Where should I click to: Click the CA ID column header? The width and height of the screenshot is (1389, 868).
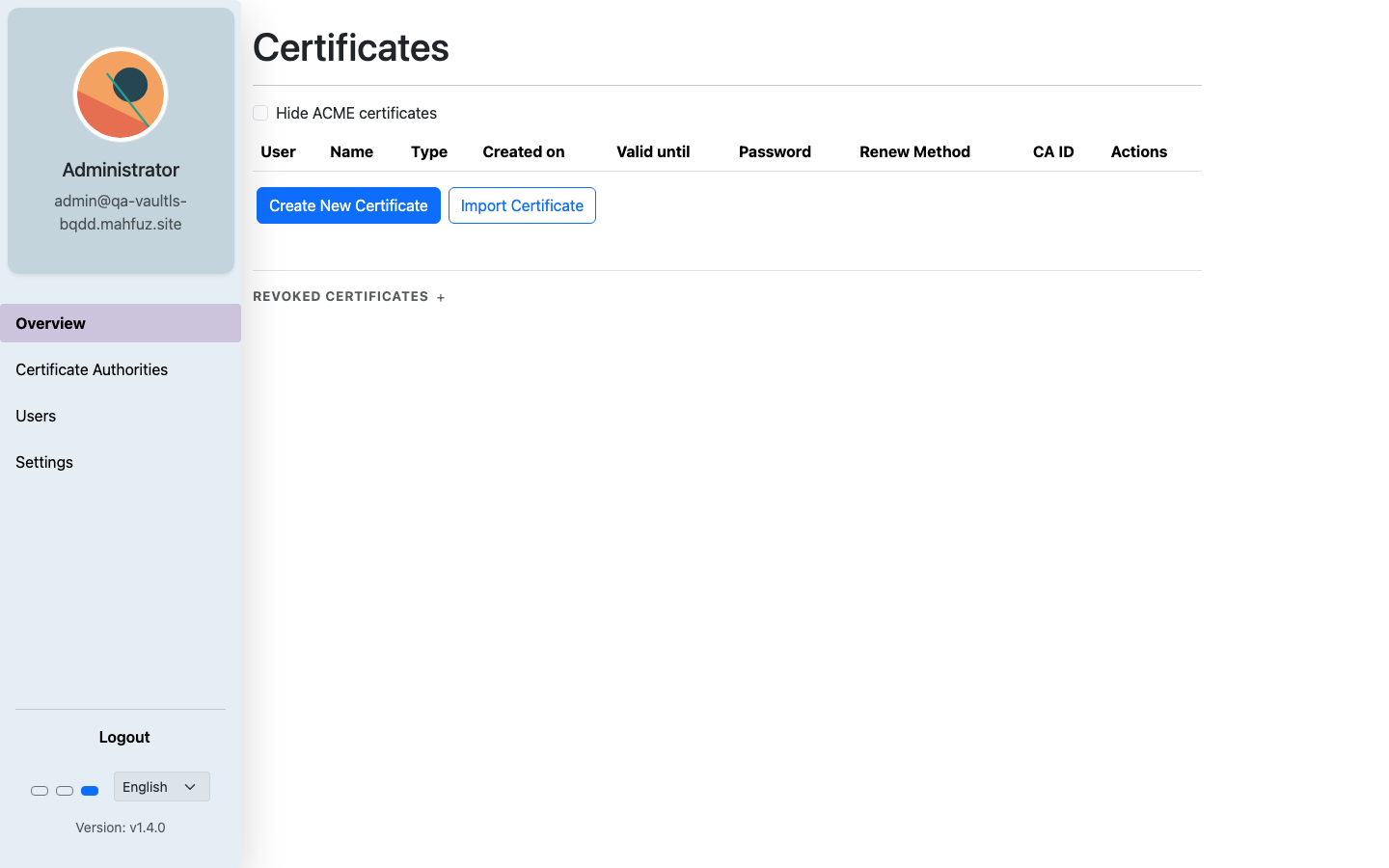coord(1053,151)
